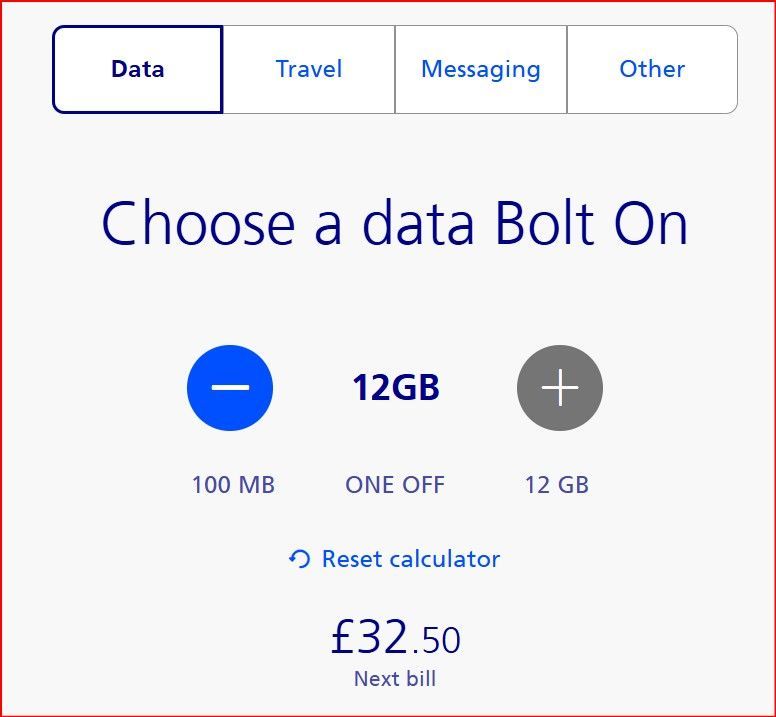Click the 100 MB minimum label

[233, 485]
